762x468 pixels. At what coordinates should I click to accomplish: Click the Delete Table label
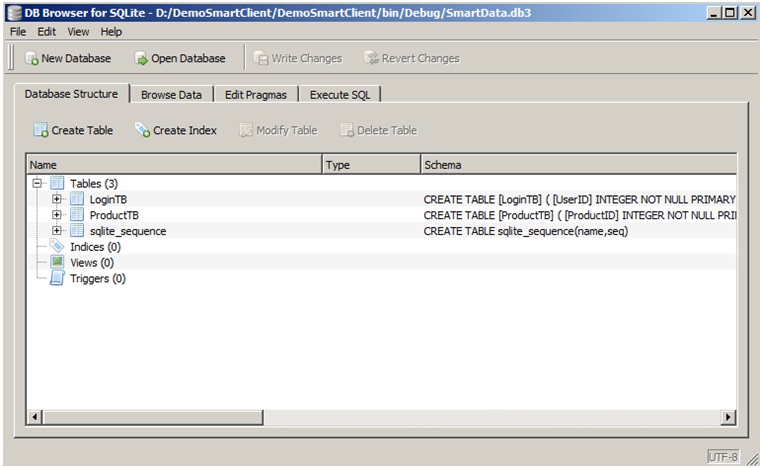click(x=387, y=130)
